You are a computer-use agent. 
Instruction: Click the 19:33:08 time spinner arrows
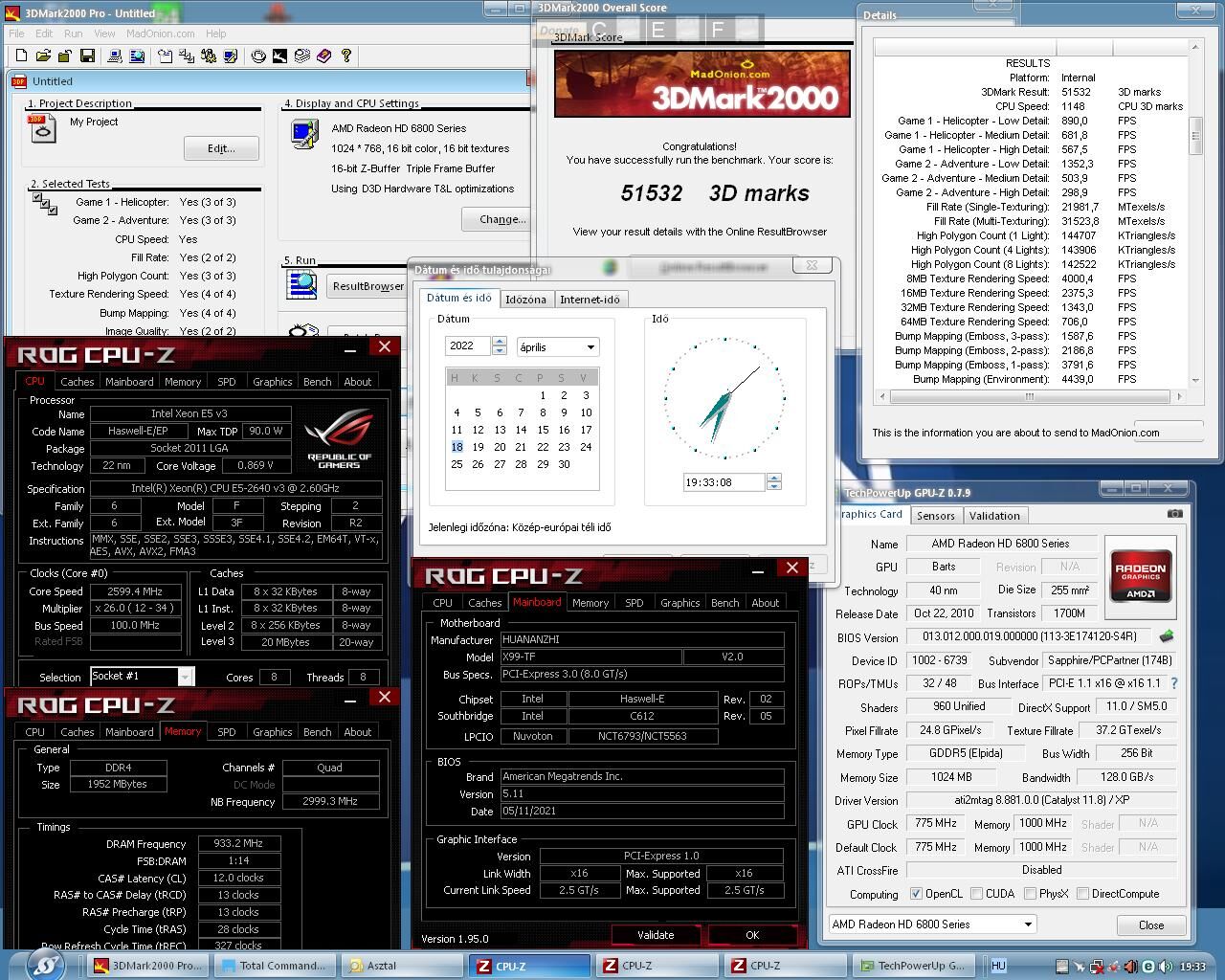(774, 482)
